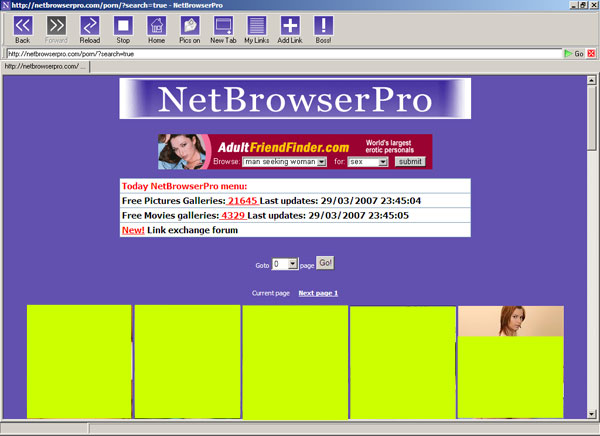Click the green Go arrow beside address bar
The width and height of the screenshot is (600, 436).
(x=569, y=54)
